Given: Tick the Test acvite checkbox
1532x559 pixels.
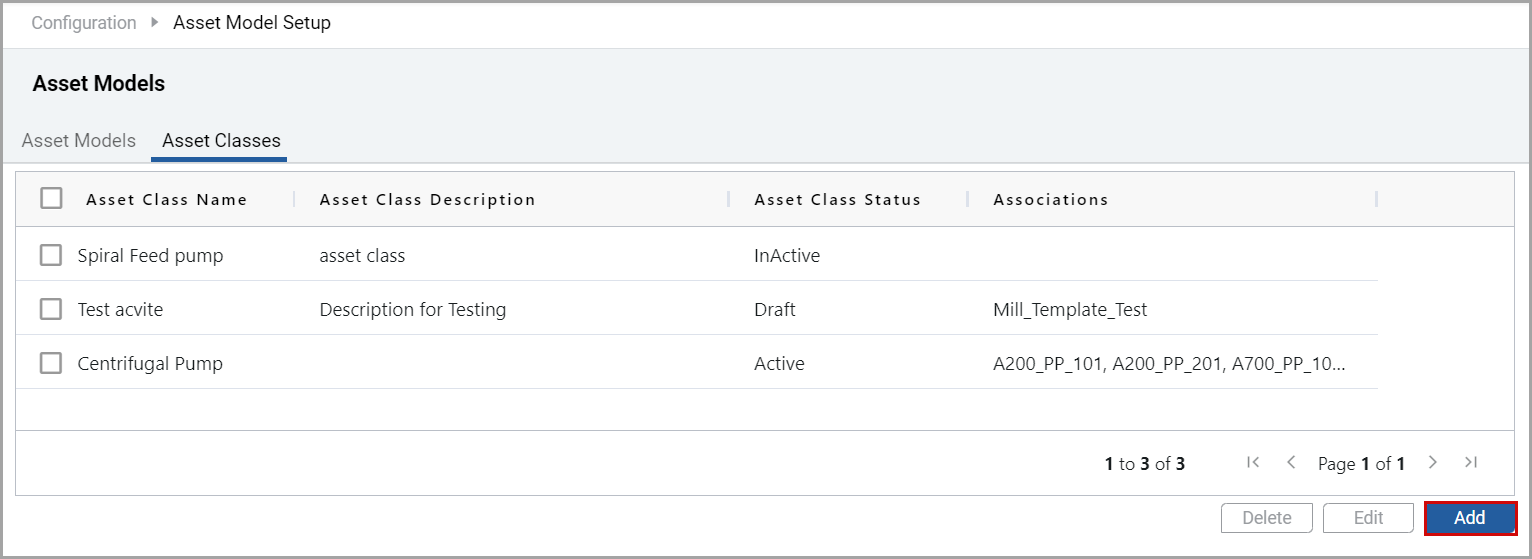Looking at the screenshot, I should tap(51, 309).
